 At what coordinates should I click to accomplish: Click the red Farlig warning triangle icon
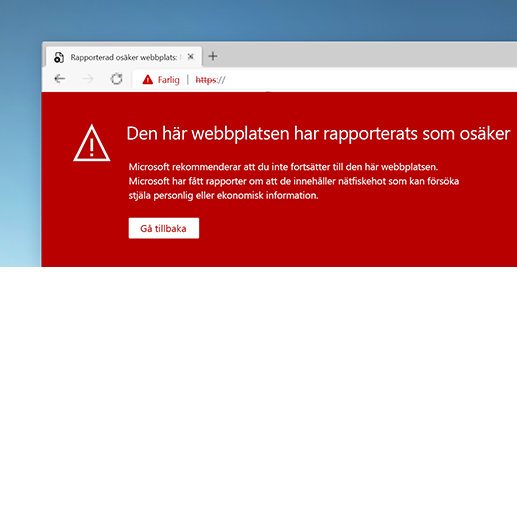pos(147,80)
